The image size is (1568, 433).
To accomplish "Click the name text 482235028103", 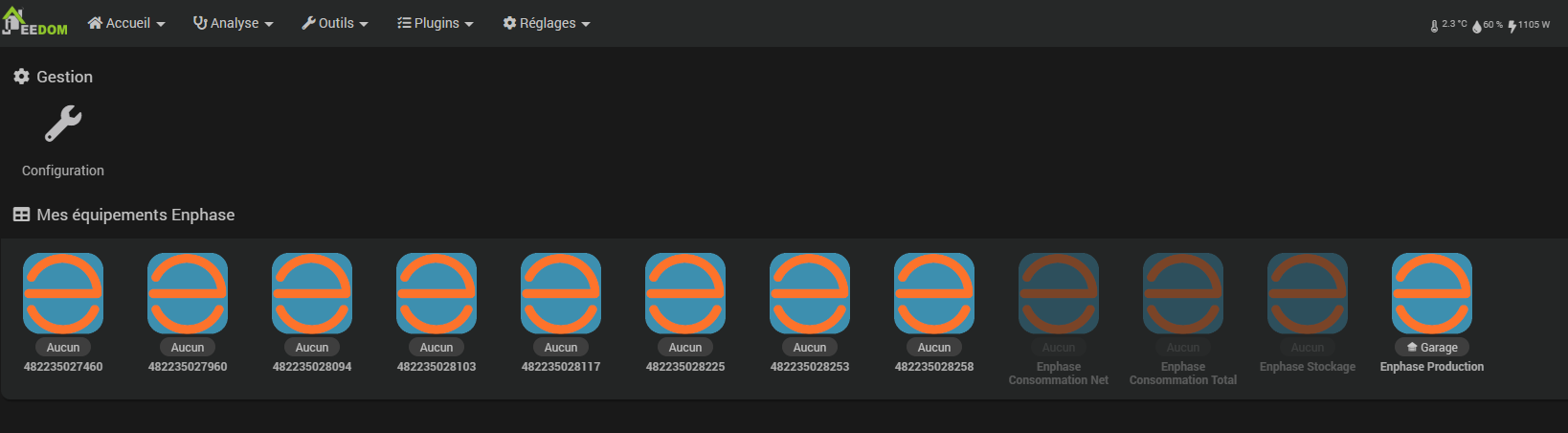I will click(437, 367).
